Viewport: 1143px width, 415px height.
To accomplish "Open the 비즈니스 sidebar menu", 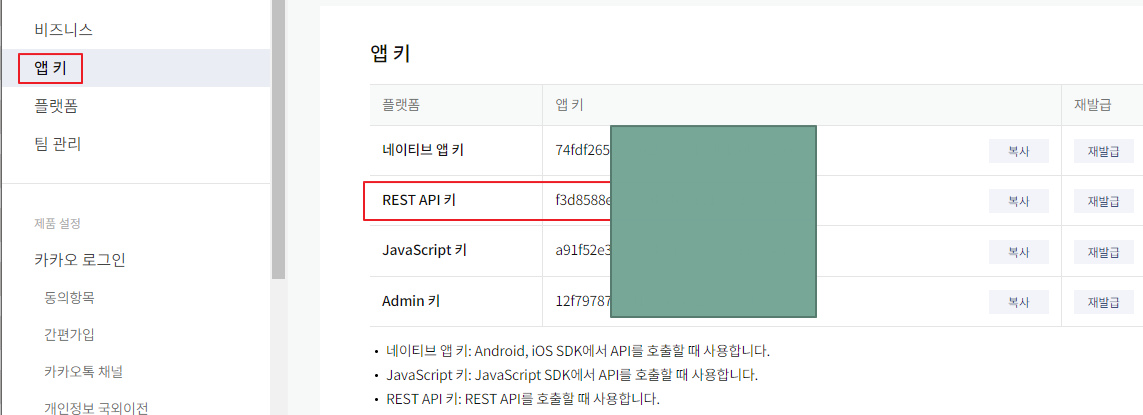I will pyautogui.click(x=63, y=30).
